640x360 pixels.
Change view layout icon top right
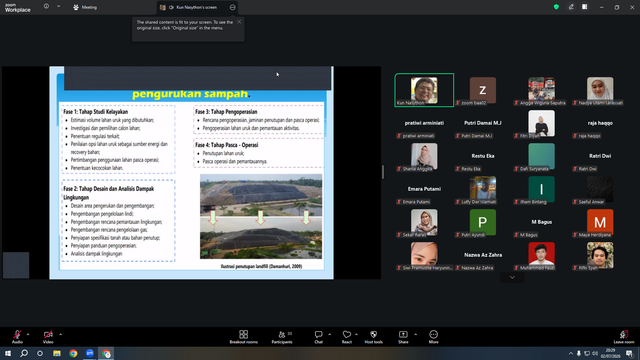point(585,7)
